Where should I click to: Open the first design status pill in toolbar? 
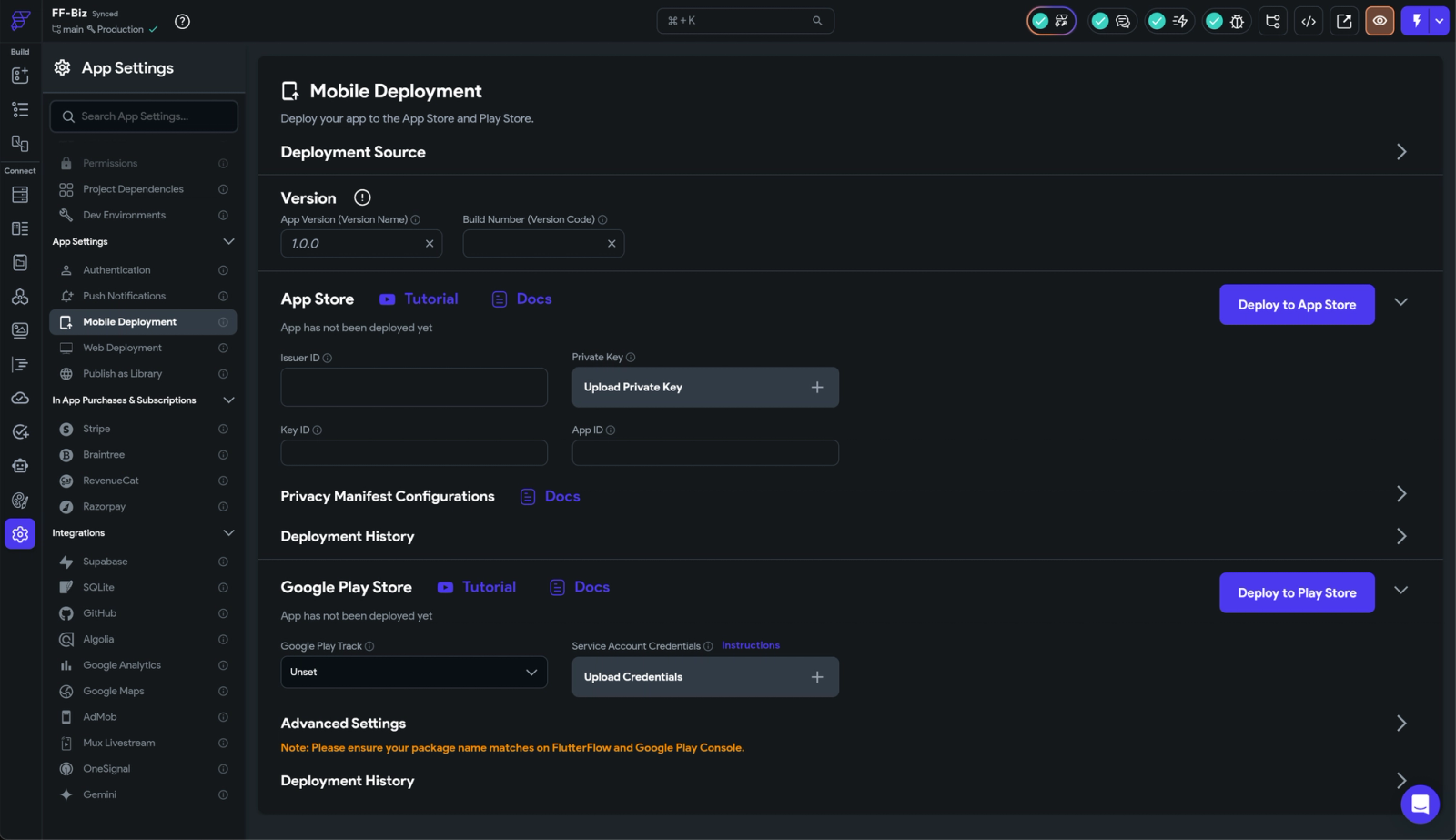(1051, 21)
